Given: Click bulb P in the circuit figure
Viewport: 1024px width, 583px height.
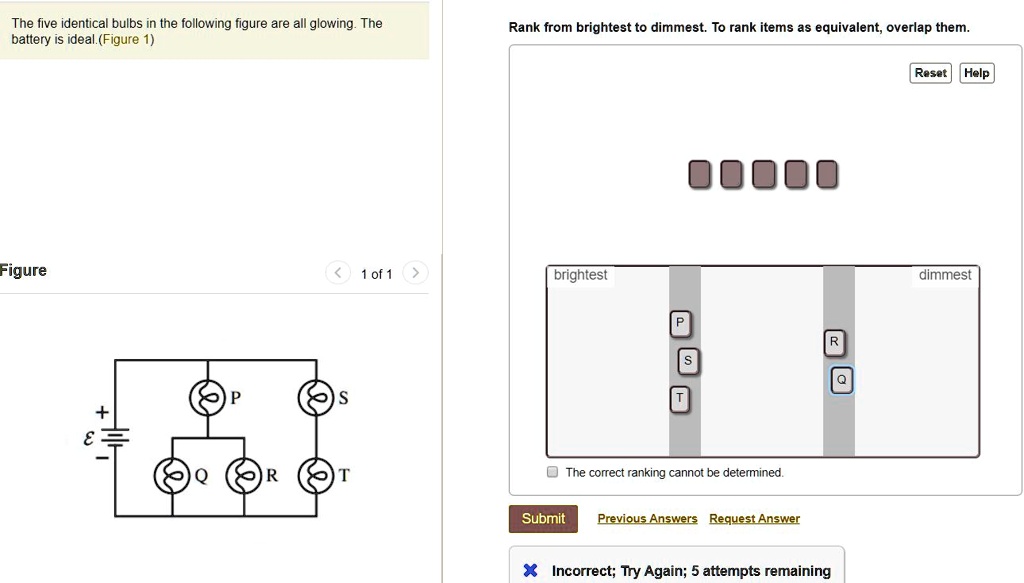Looking at the screenshot, I should [x=207, y=398].
